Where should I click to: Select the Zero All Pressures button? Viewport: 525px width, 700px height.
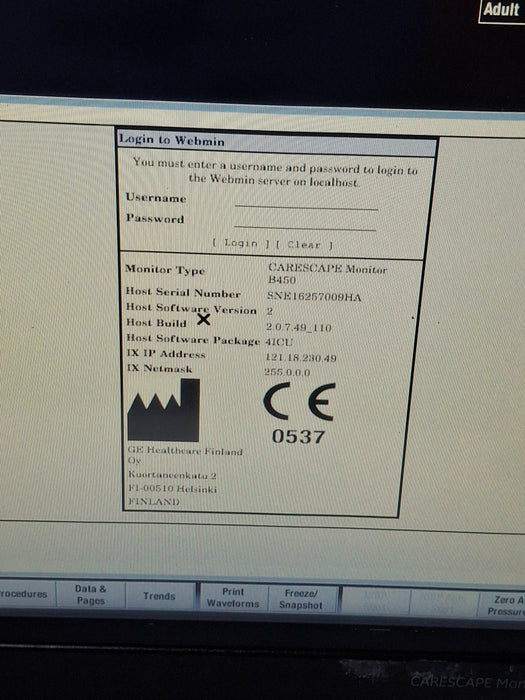503,605
